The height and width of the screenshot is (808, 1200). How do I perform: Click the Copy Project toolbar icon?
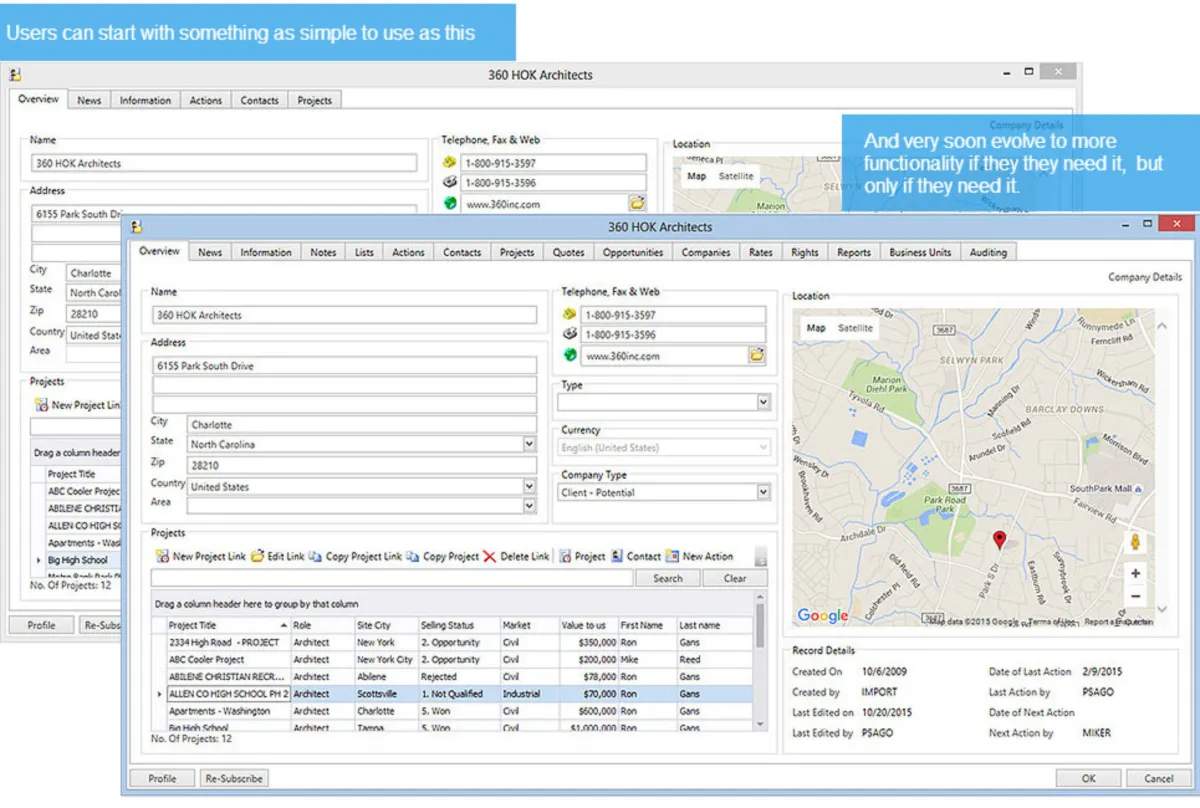click(413, 556)
